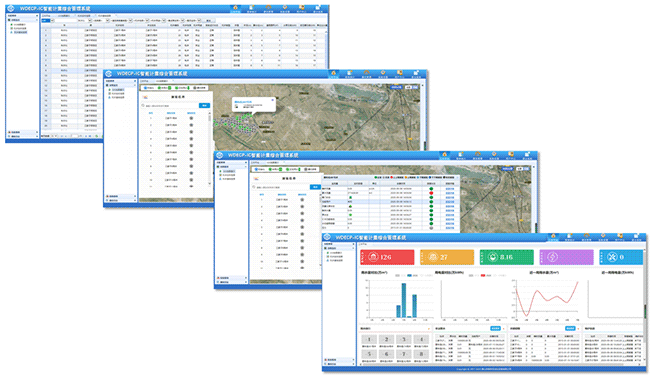Viewport: 650px width, 377px height.
Task: Click the WDECP-IC logo in top-left window
Action: click(x=11, y=8)
